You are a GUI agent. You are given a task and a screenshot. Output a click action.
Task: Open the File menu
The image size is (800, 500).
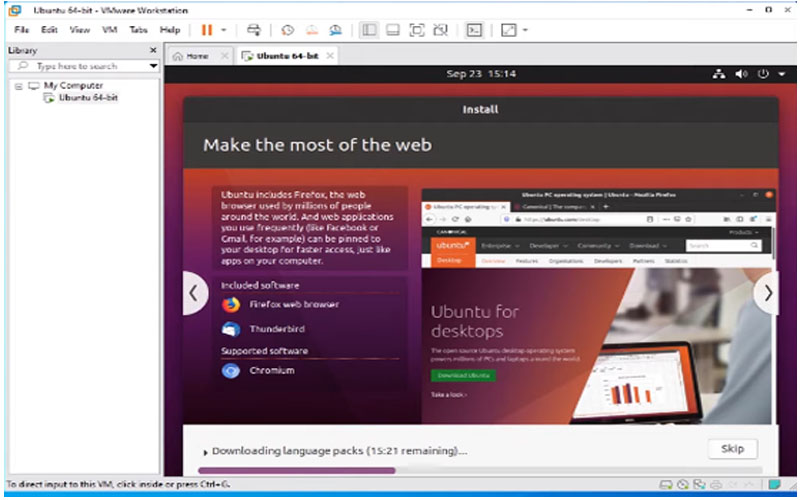click(21, 30)
